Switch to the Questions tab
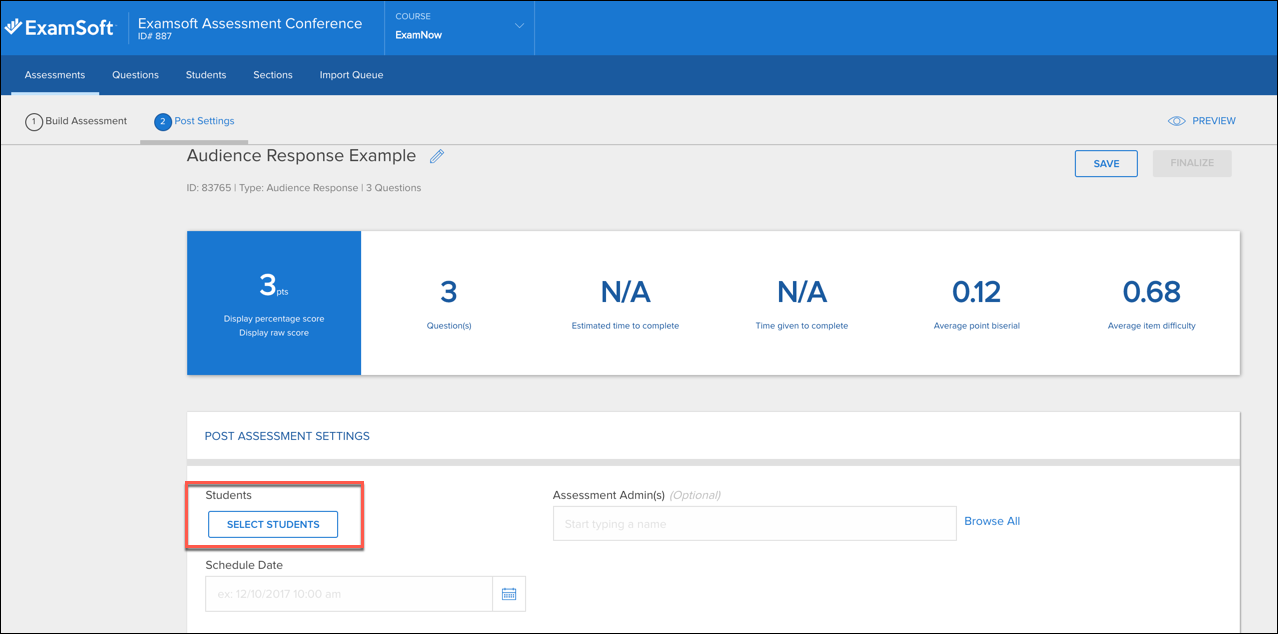1278x634 pixels. click(135, 75)
